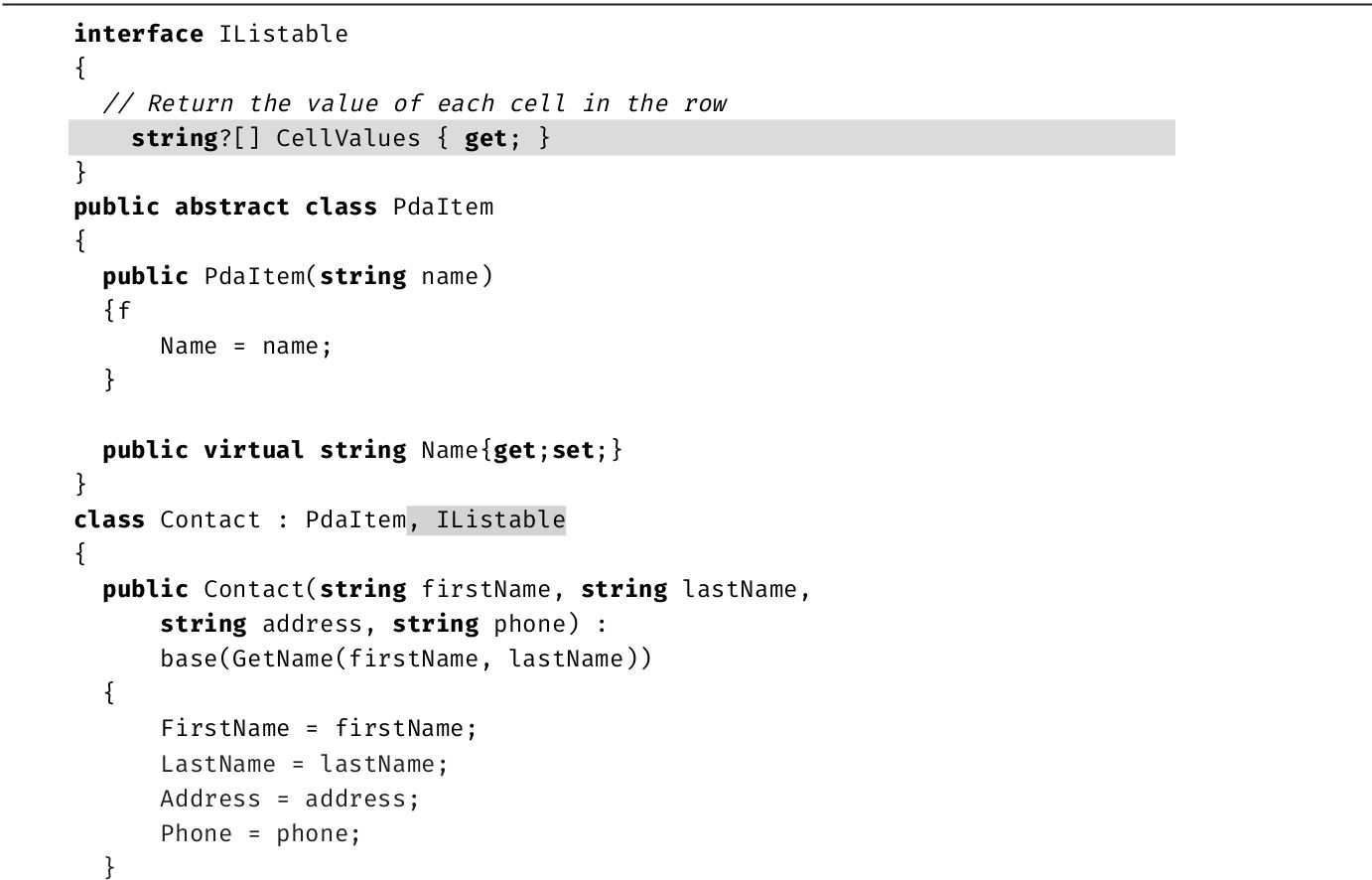Click the stray 'f' after the opening brace

point(124,311)
